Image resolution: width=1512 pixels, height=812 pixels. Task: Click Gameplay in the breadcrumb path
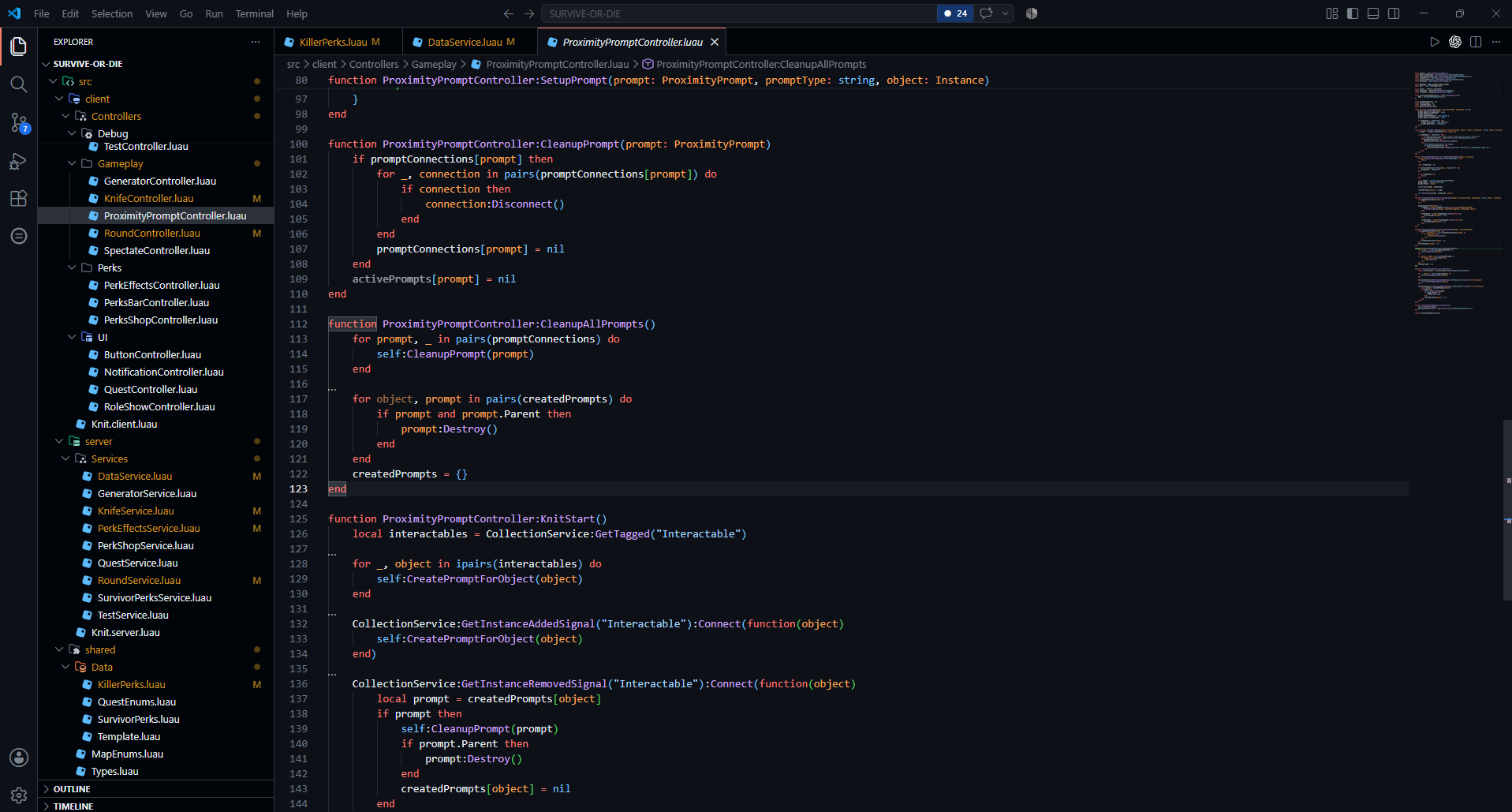coord(434,64)
